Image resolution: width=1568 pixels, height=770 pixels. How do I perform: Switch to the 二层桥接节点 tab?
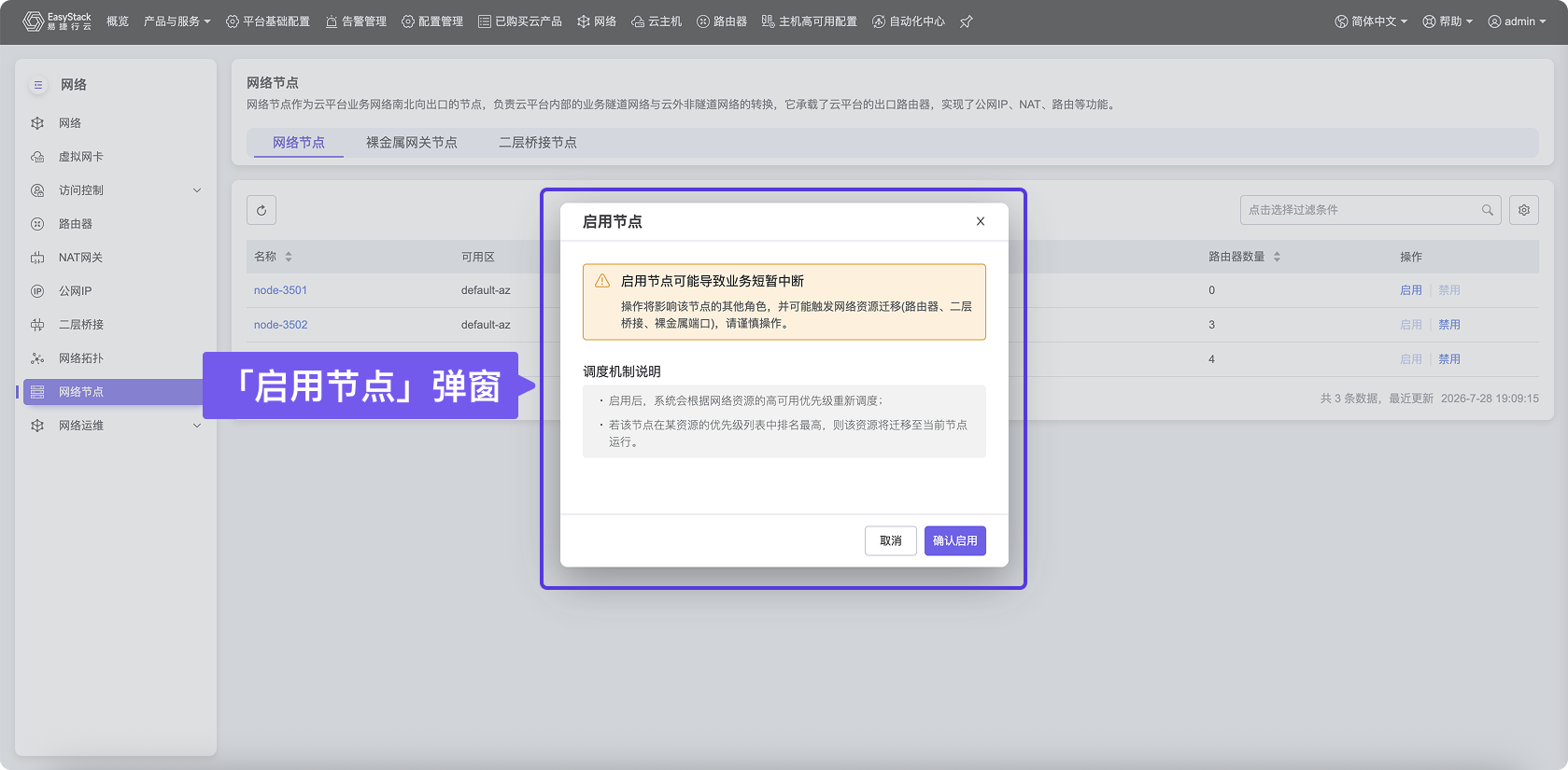(x=538, y=143)
